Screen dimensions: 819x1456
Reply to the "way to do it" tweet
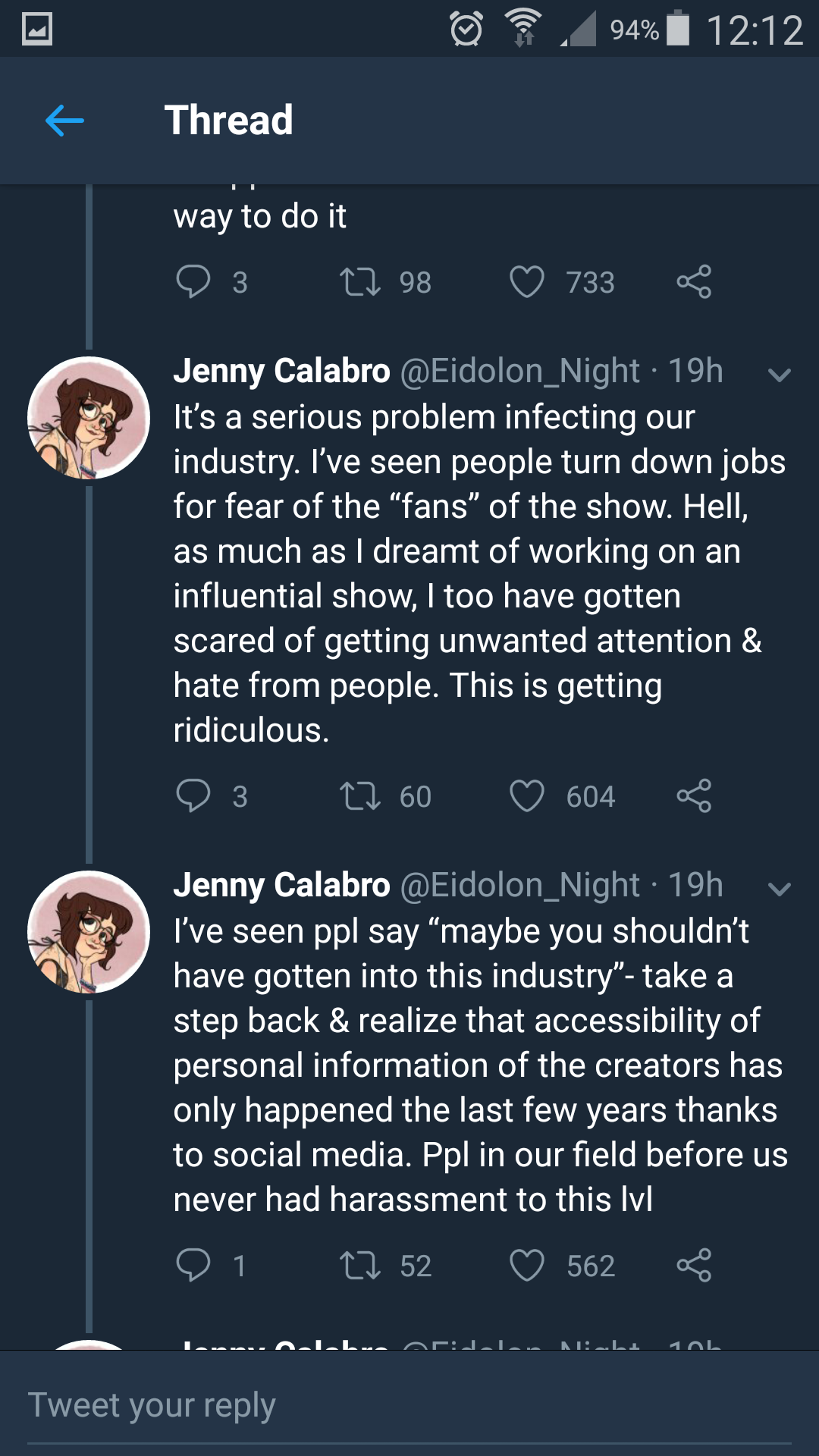[x=193, y=282]
